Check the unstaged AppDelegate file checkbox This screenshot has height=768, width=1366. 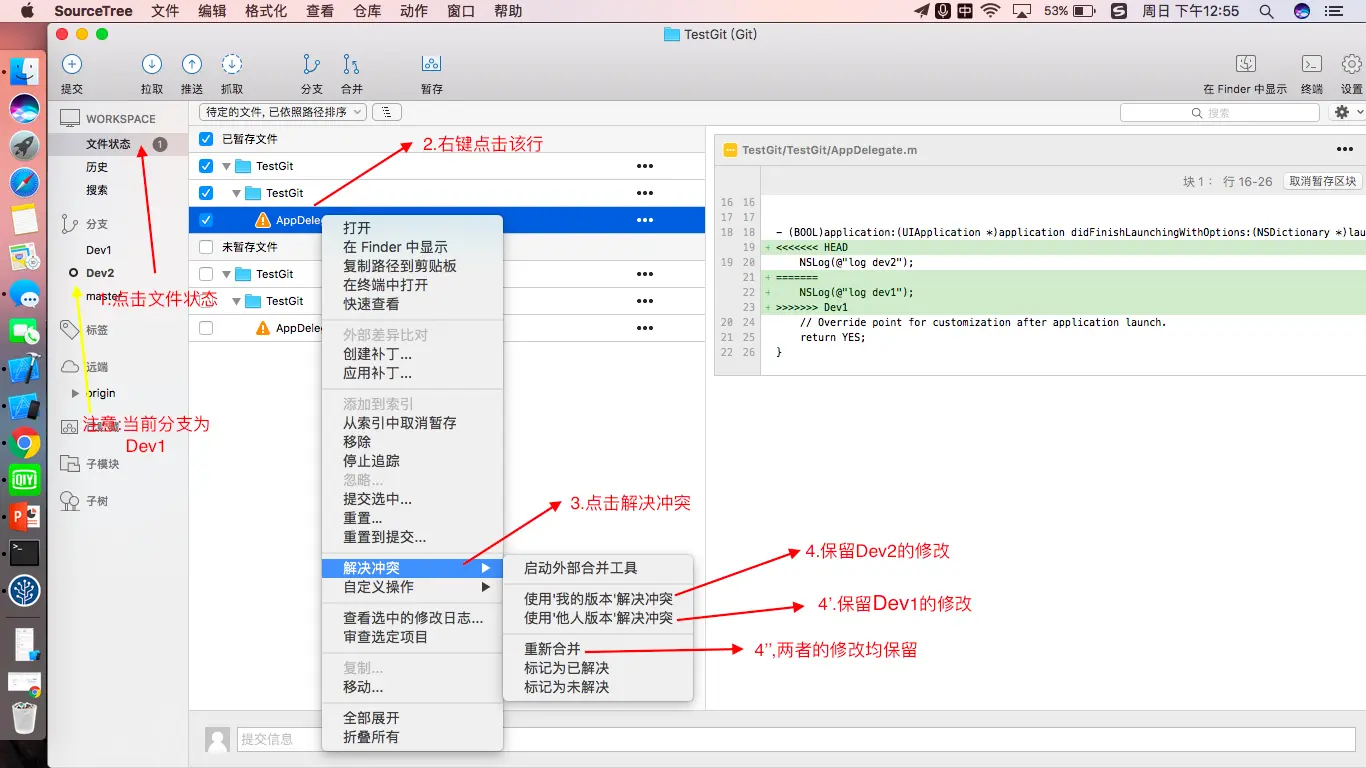206,328
